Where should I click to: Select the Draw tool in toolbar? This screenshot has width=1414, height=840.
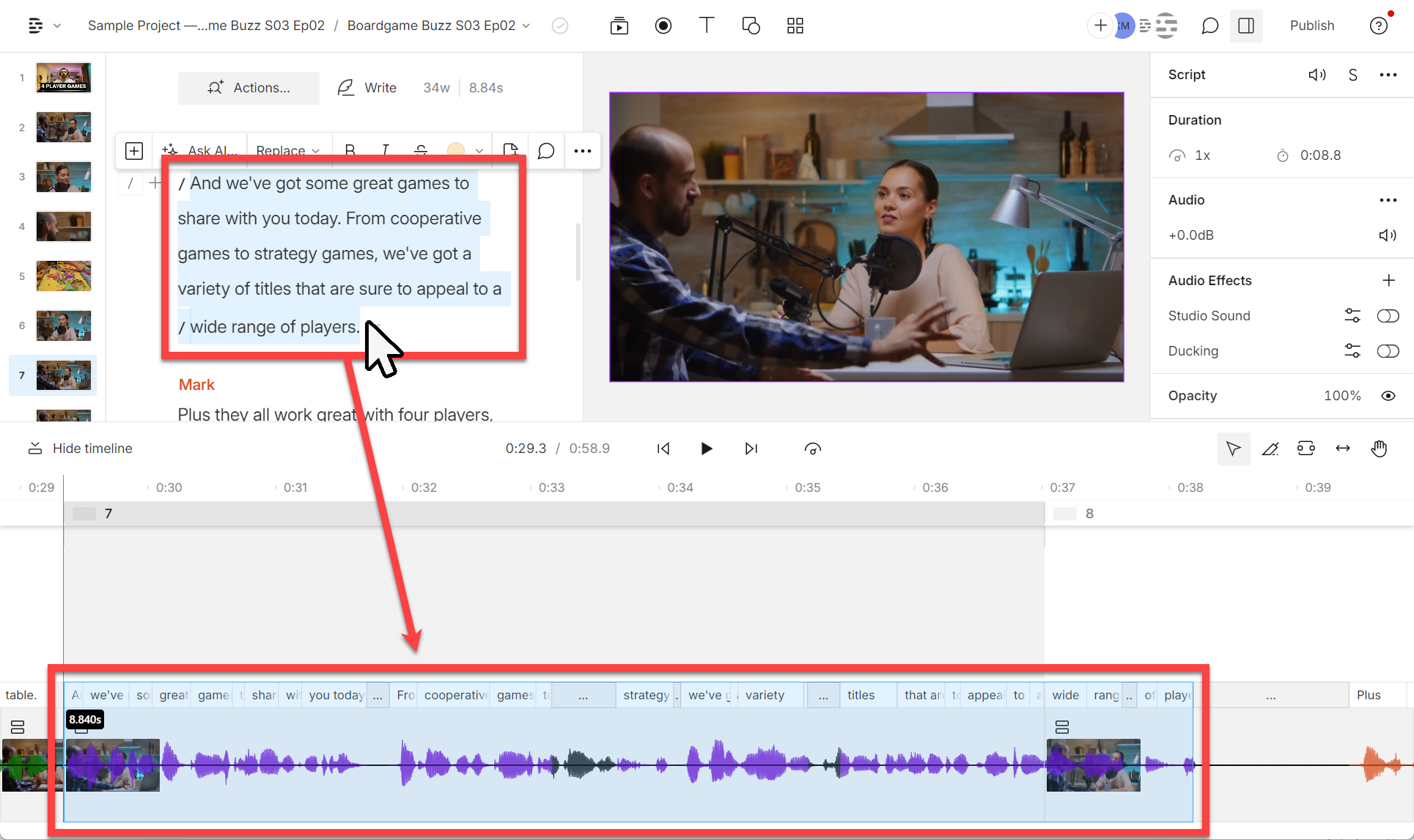coord(1269,448)
